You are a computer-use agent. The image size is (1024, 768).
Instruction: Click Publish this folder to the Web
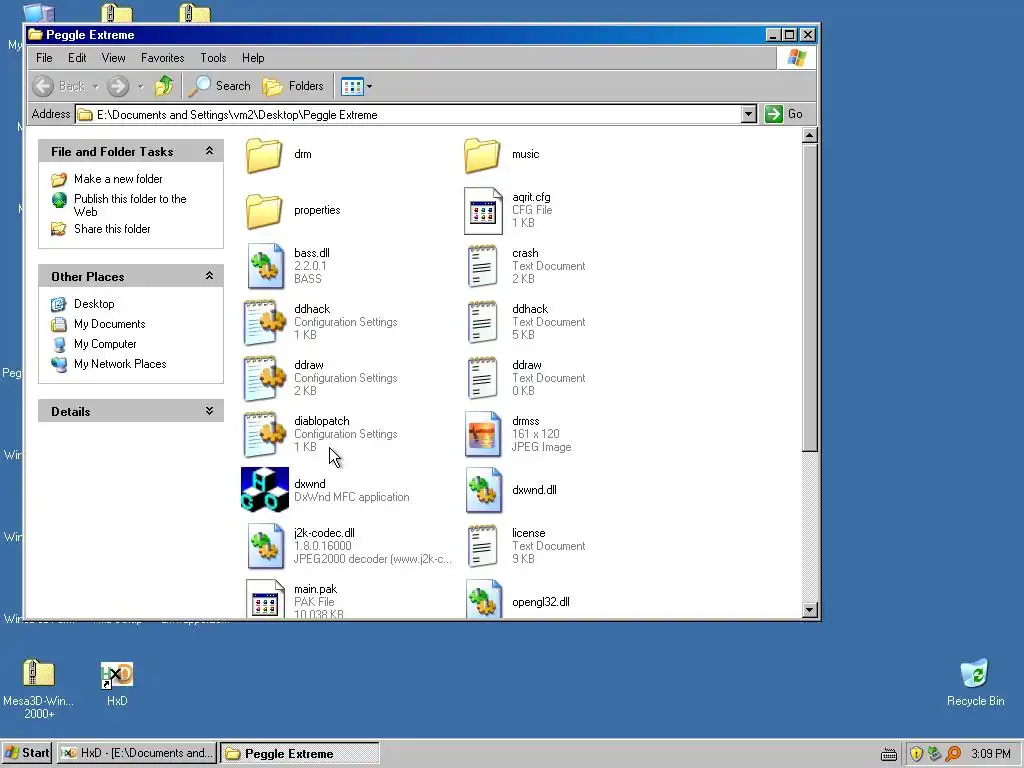point(130,205)
